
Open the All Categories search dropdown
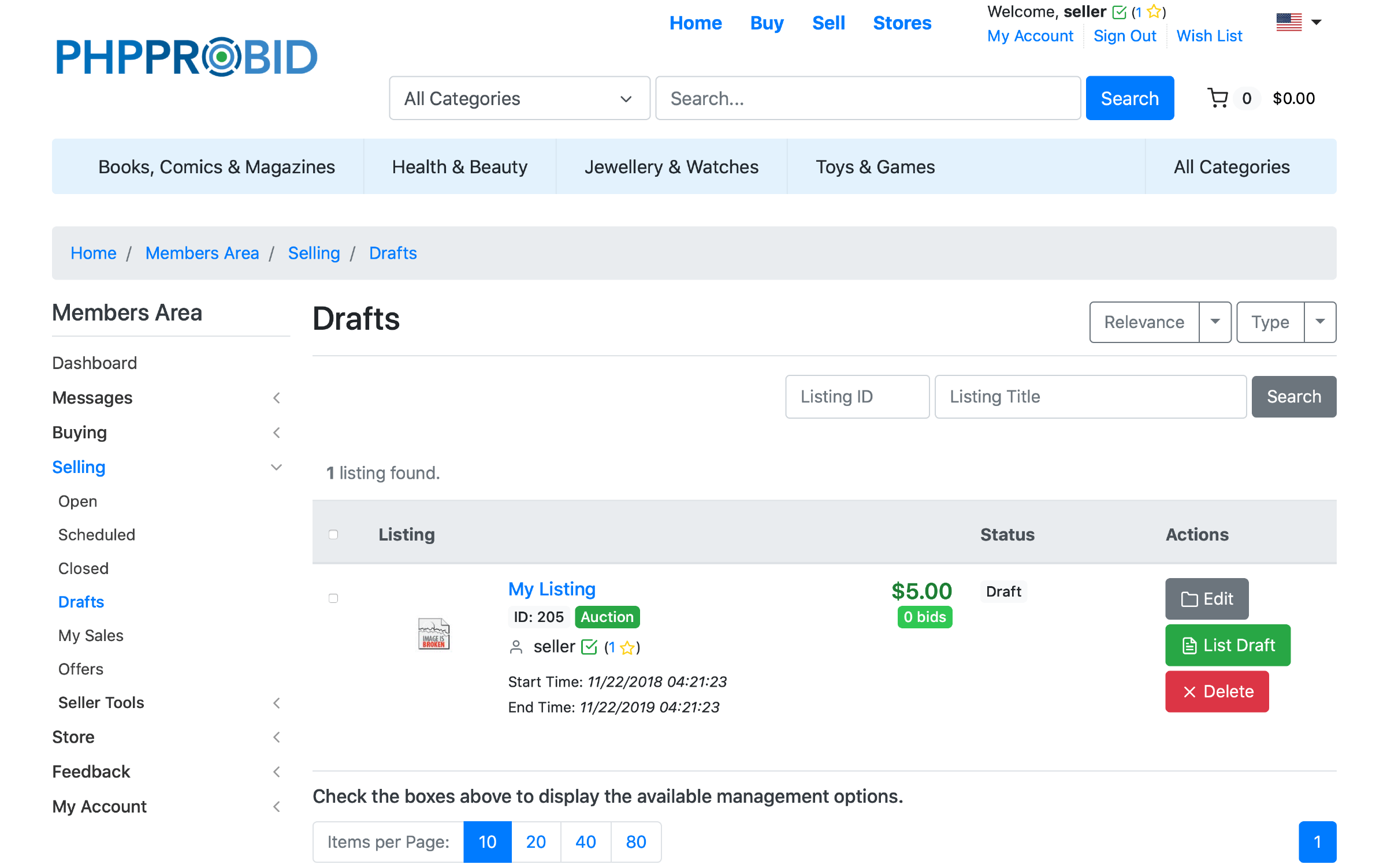click(519, 99)
